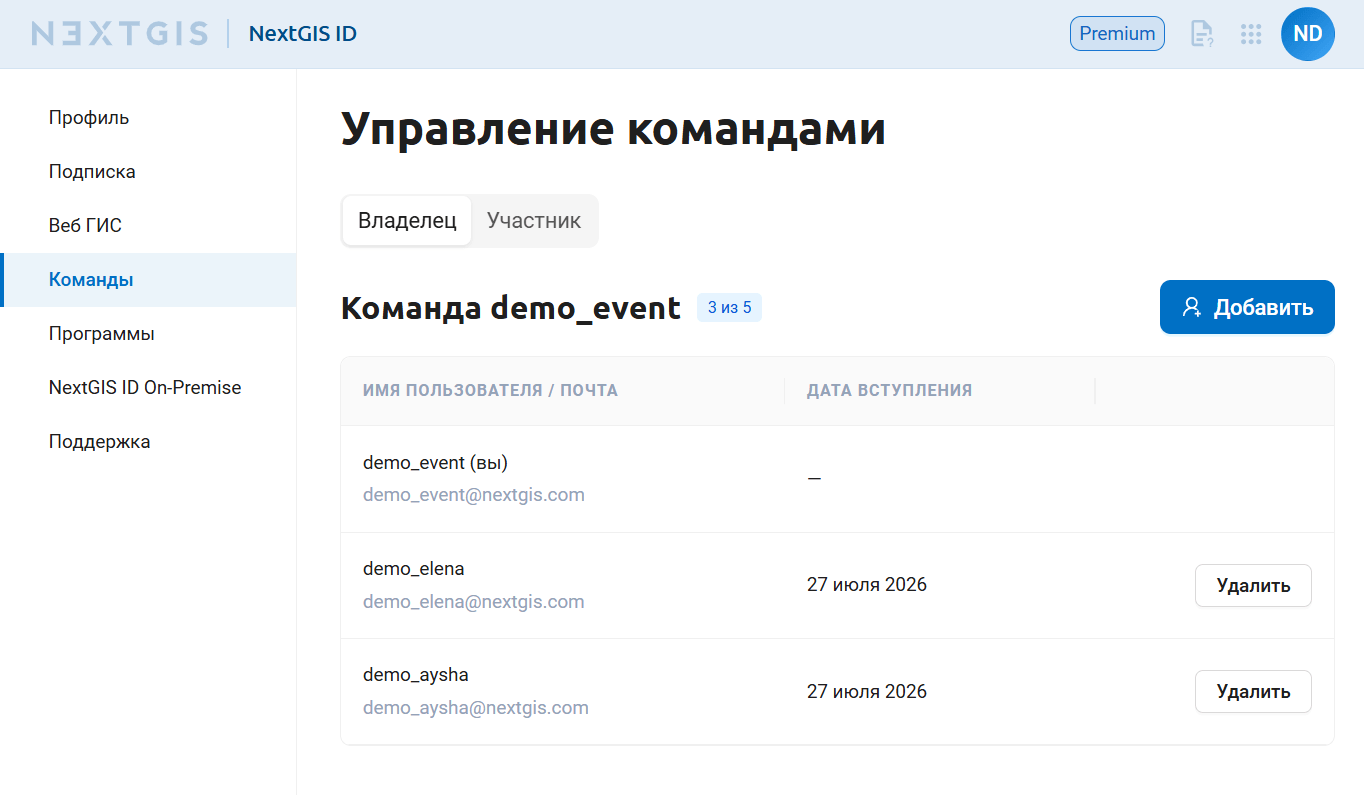Click the demo_event@nextgis.com email
The height and width of the screenshot is (795, 1364).
click(474, 495)
